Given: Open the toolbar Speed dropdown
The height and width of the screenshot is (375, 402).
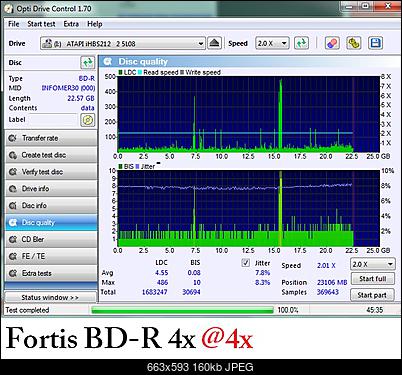Looking at the screenshot, I should click(x=272, y=43).
